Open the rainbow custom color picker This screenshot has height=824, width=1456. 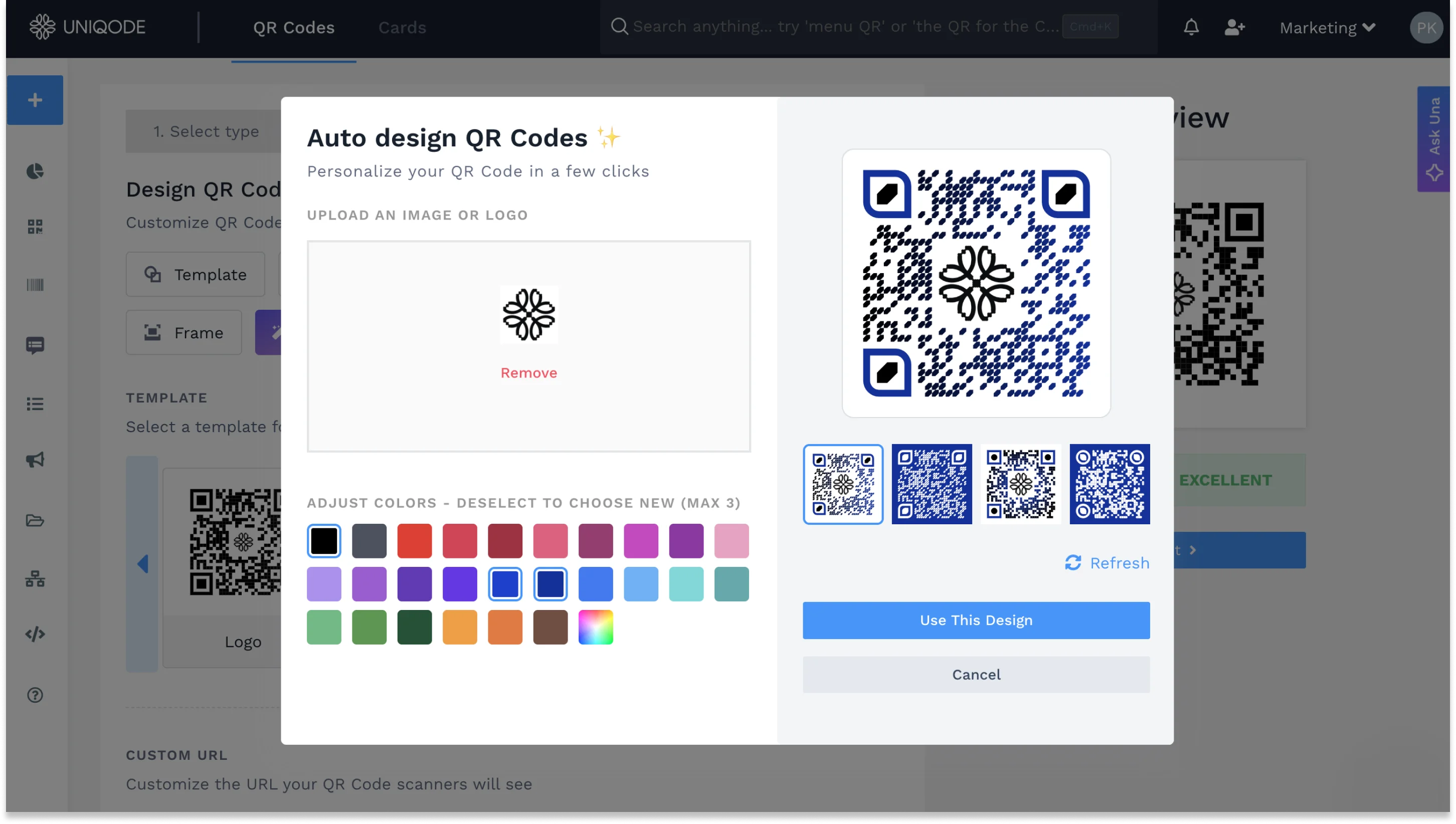click(x=596, y=627)
